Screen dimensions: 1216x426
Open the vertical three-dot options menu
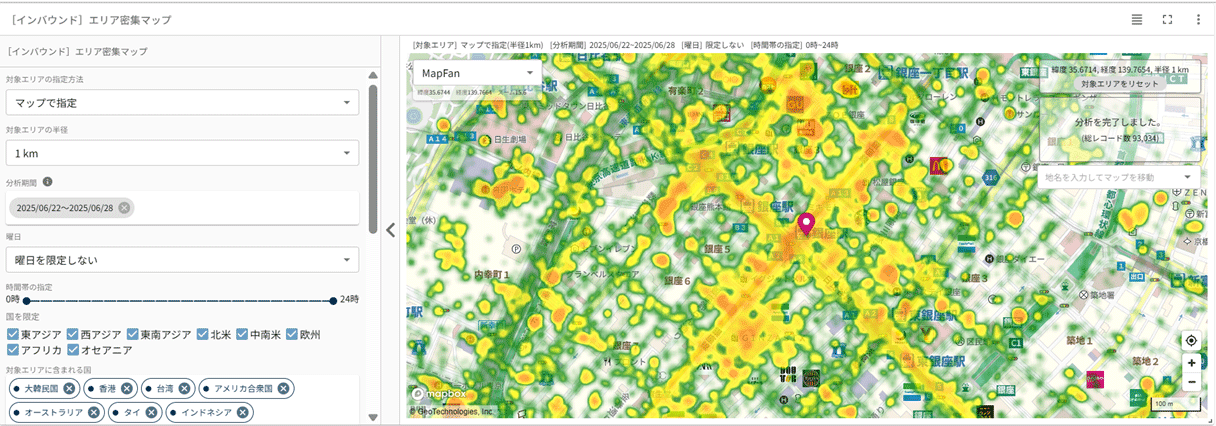[x=1198, y=19]
